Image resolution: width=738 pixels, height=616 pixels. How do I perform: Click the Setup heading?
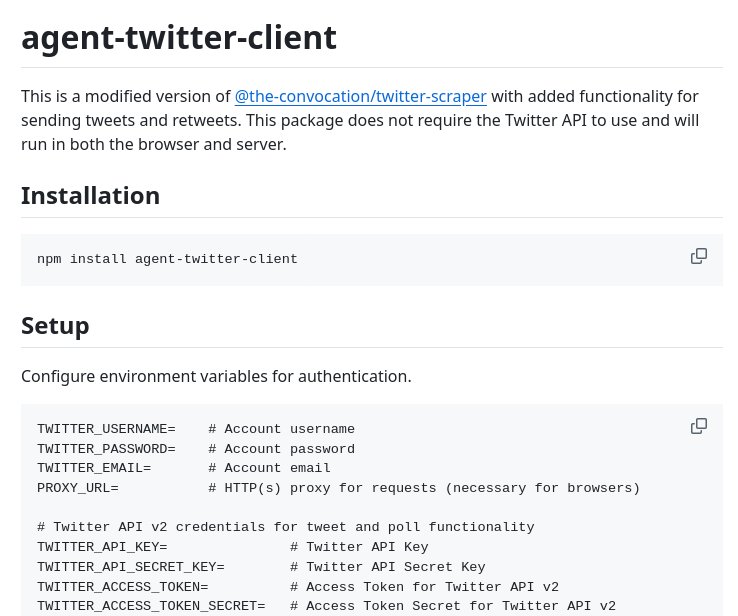pos(55,326)
